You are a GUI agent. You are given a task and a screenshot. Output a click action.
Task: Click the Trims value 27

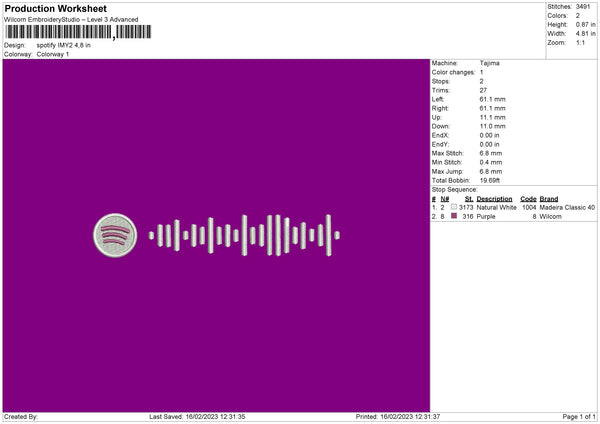tap(483, 90)
